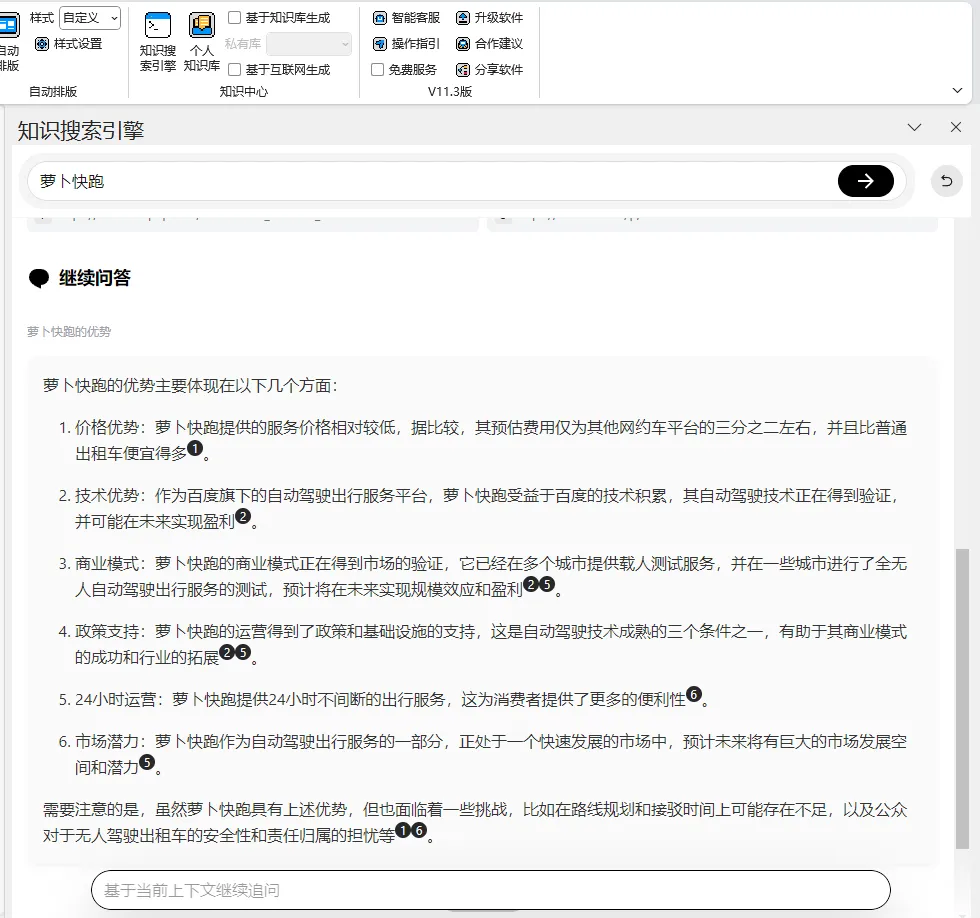
Task: Open the 个人知识库 icon
Action: (201, 41)
